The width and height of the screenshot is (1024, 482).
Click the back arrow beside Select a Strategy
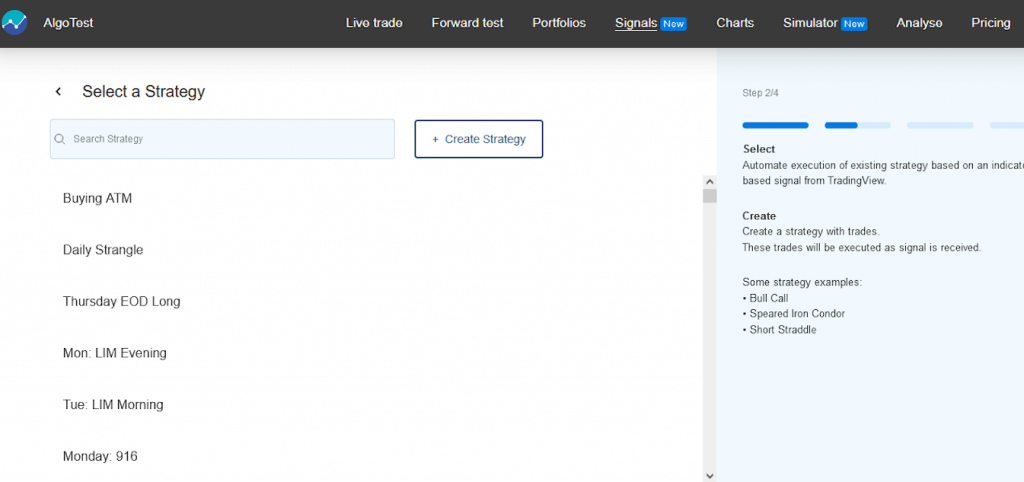pyautogui.click(x=58, y=92)
